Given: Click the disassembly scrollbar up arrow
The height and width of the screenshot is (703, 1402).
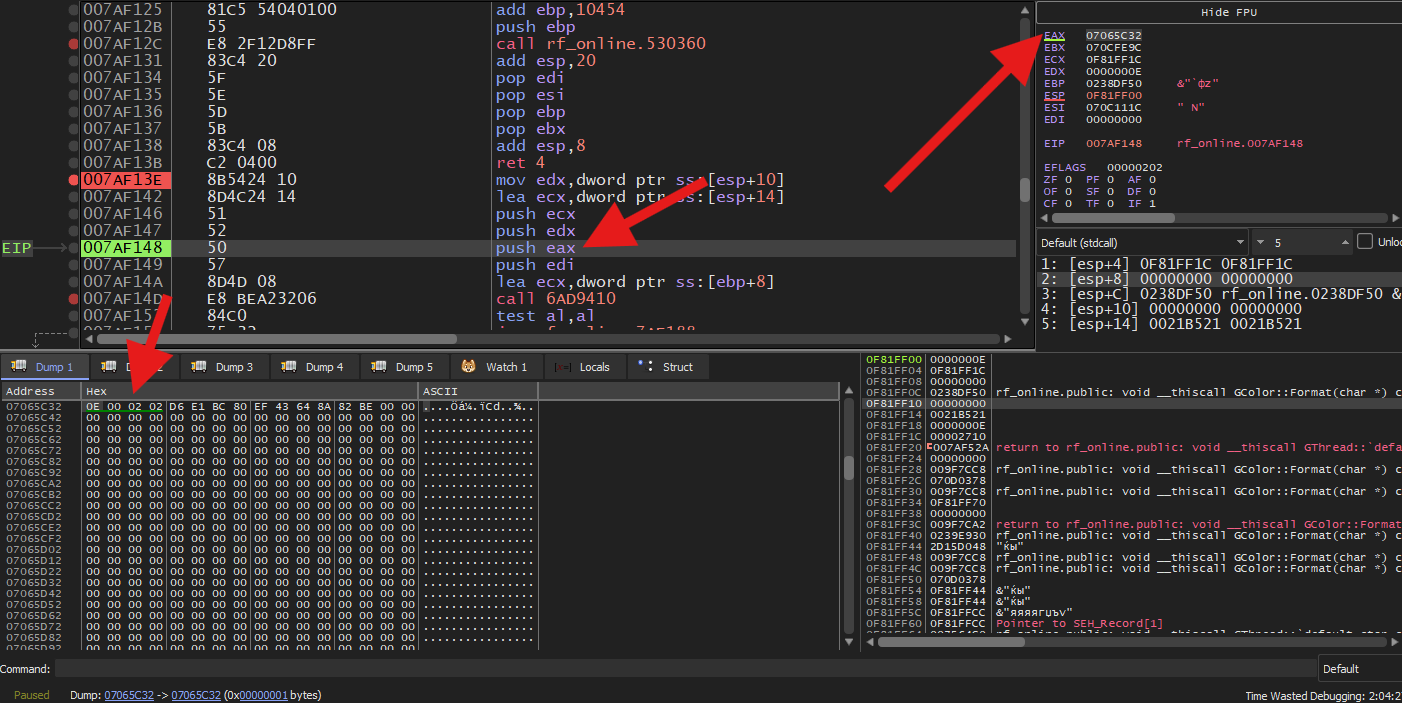Looking at the screenshot, I should 1024,8.
